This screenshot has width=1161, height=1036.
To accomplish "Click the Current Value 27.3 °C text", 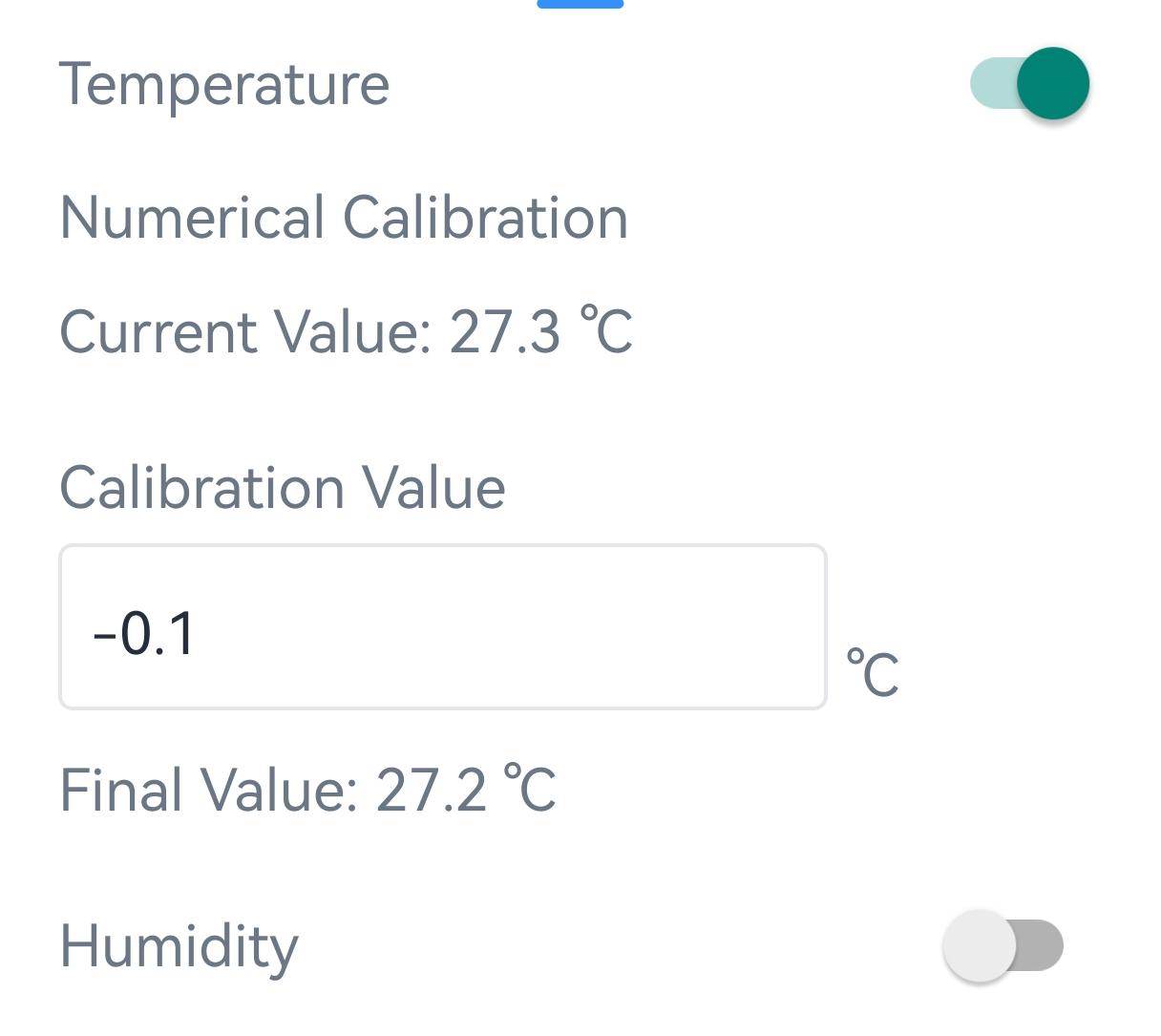I will [x=346, y=331].
